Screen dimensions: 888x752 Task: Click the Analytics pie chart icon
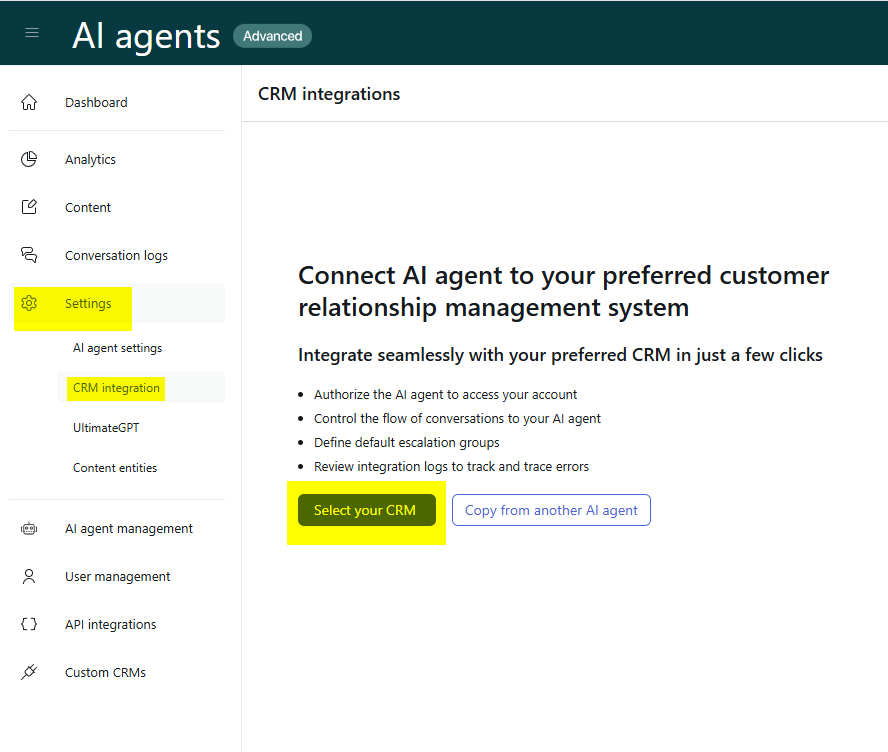click(x=29, y=160)
